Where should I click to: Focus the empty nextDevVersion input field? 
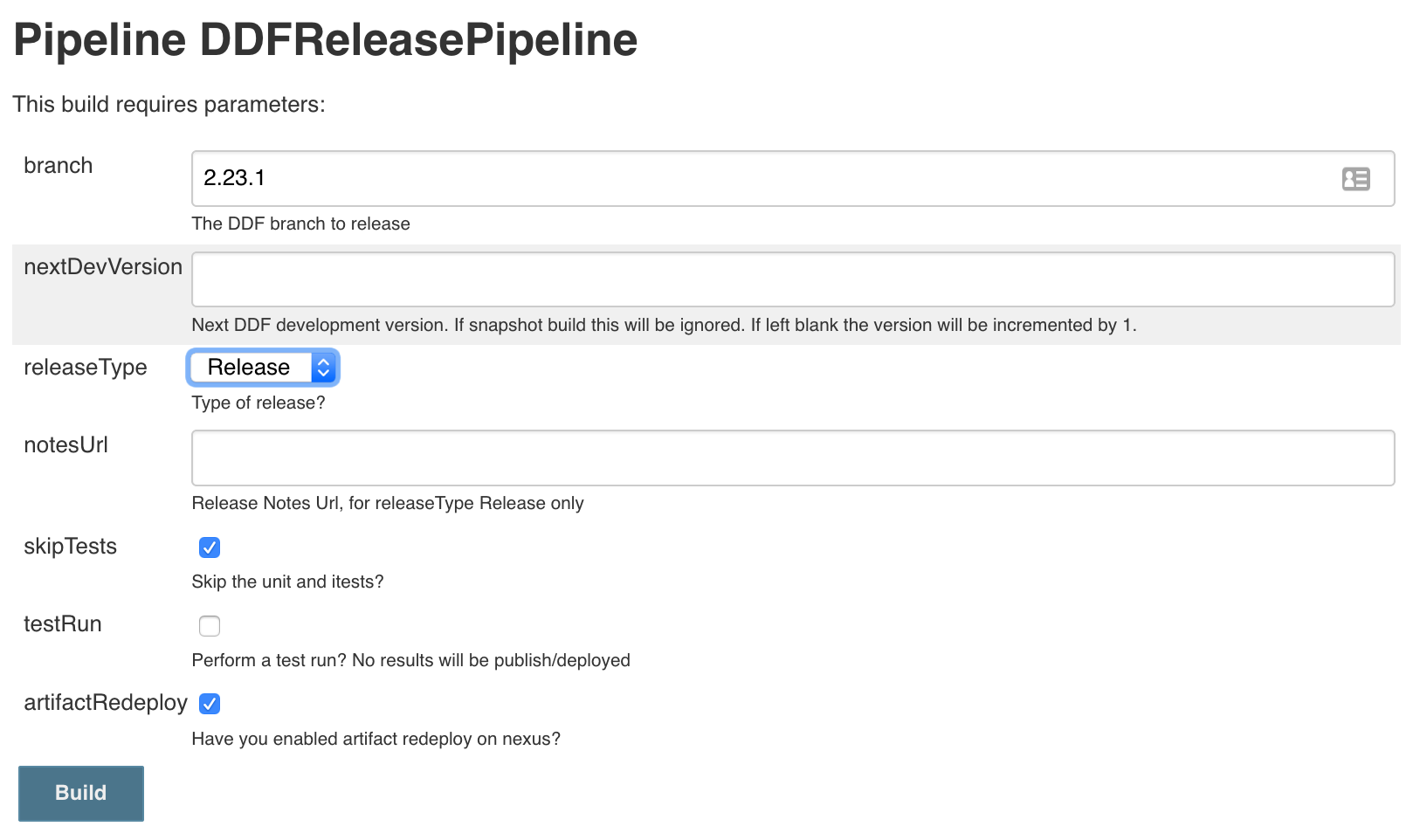792,279
